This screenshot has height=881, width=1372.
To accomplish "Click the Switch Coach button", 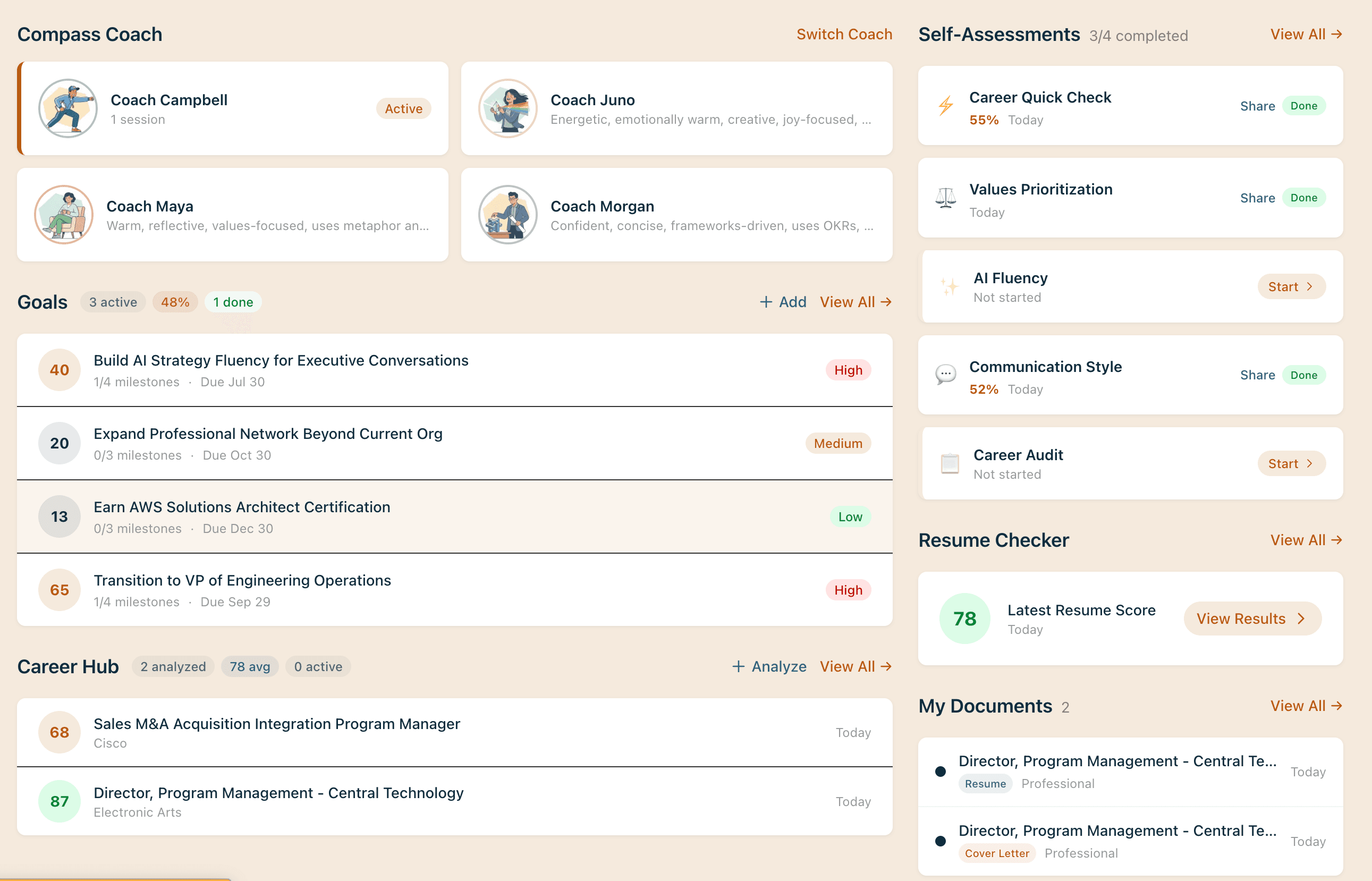I will pos(844,35).
